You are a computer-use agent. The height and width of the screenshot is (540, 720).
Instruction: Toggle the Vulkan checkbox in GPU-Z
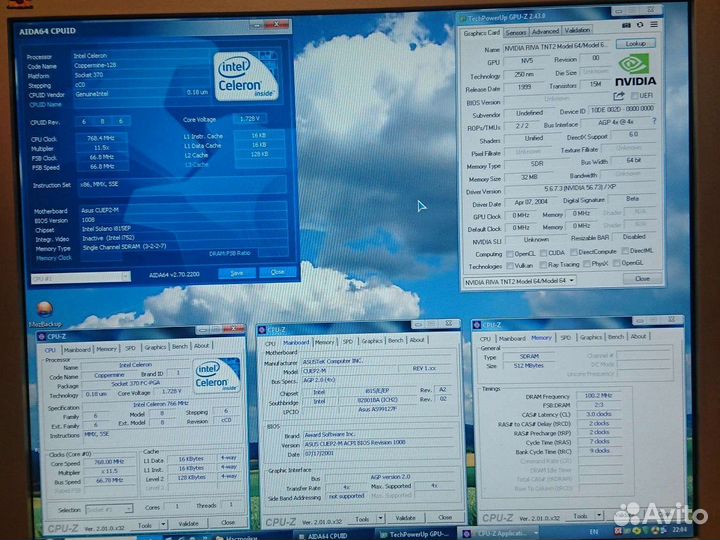510,265
